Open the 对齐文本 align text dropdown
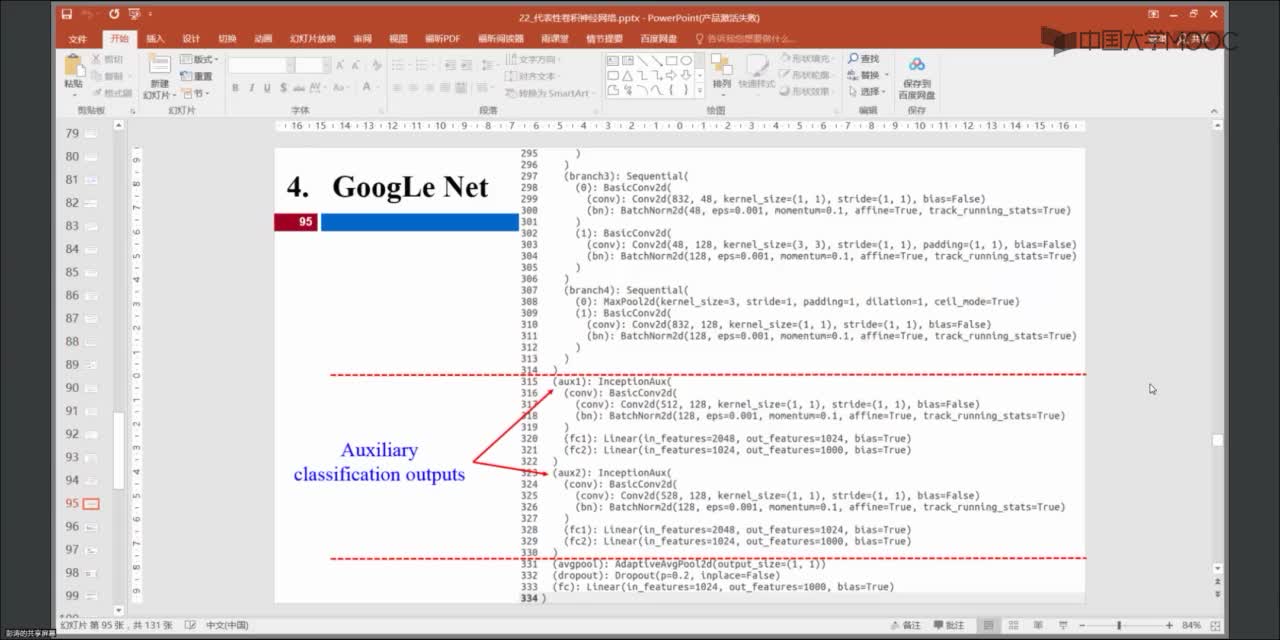The image size is (1280, 640). point(534,76)
